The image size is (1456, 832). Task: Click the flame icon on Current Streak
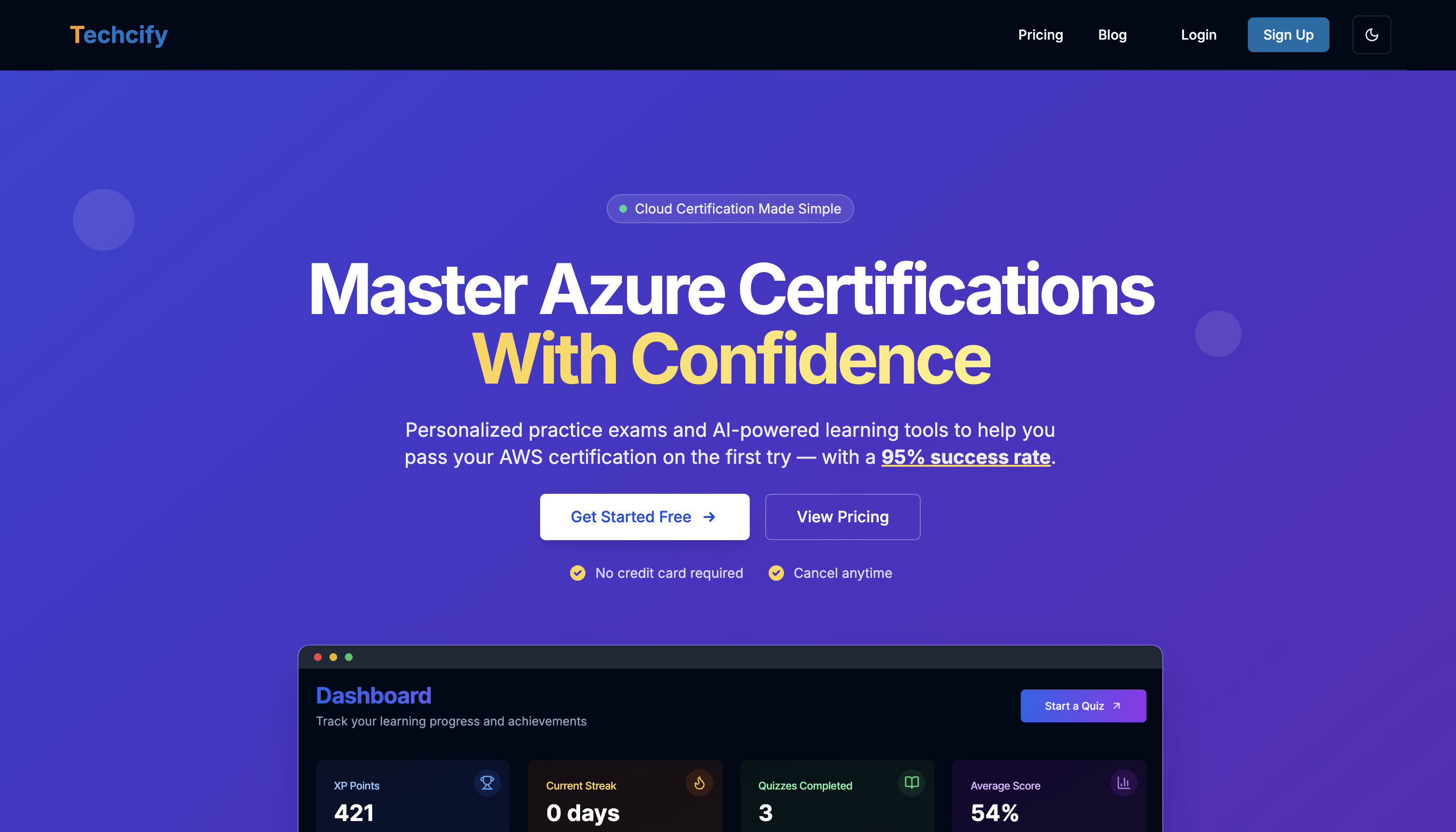click(x=699, y=782)
